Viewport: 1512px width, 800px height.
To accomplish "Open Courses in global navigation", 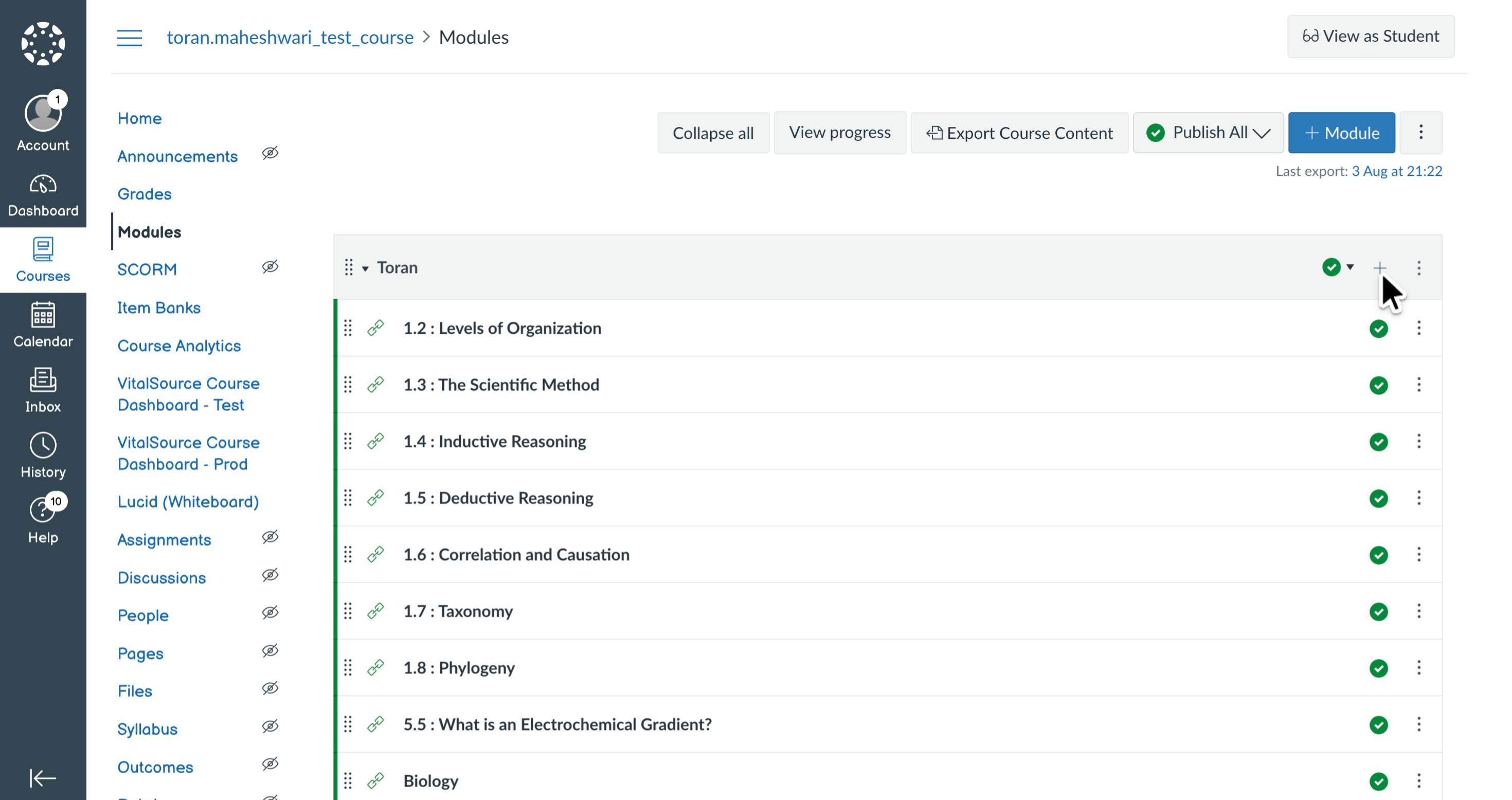I will point(43,260).
